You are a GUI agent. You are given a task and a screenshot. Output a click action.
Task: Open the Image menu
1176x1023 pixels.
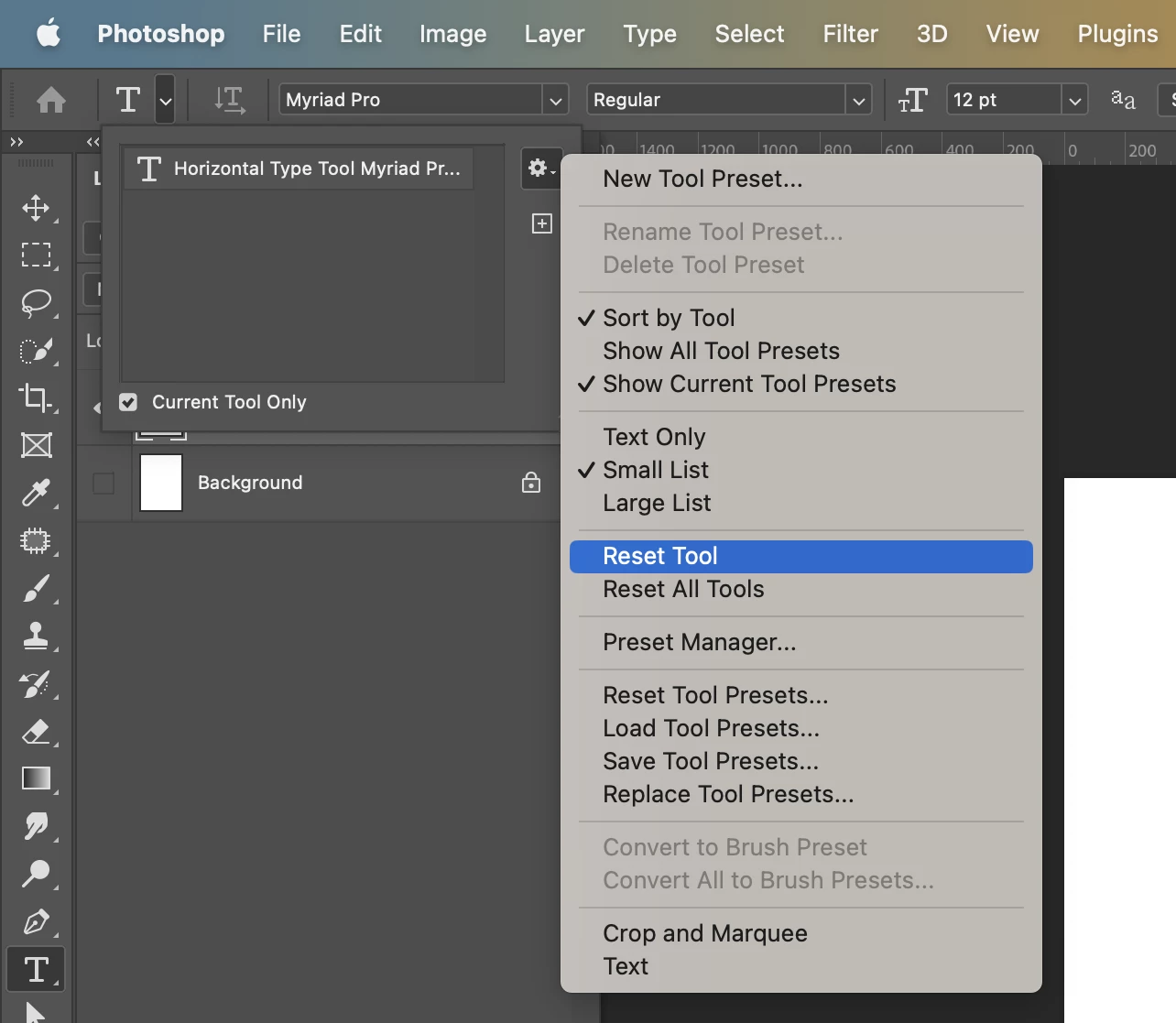[x=452, y=34]
